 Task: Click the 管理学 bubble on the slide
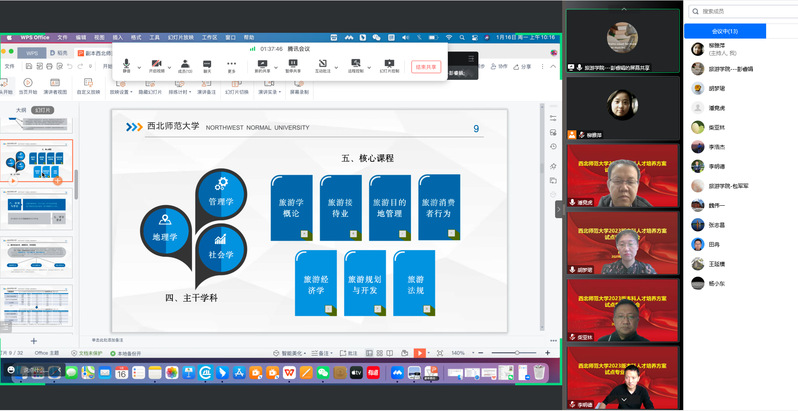coord(221,195)
